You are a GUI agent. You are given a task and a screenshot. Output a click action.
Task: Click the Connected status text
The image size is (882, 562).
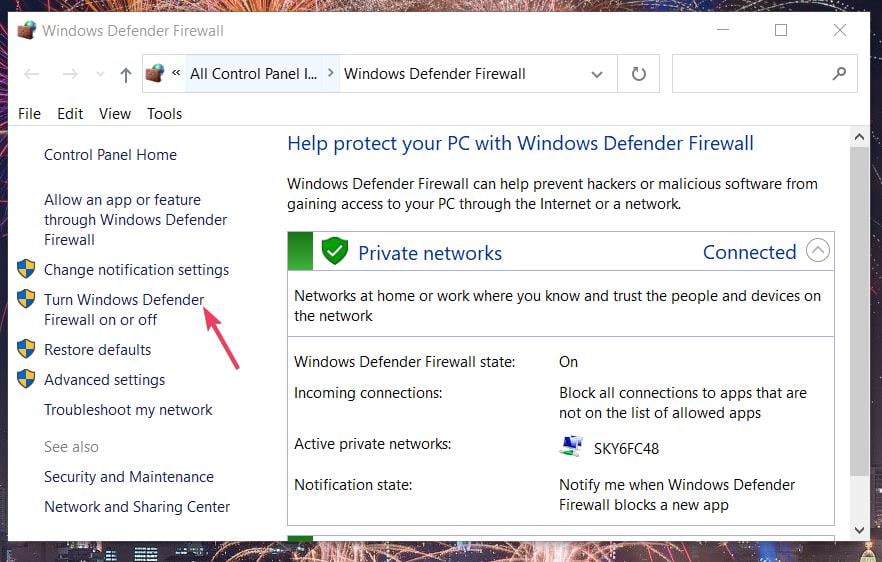(749, 252)
